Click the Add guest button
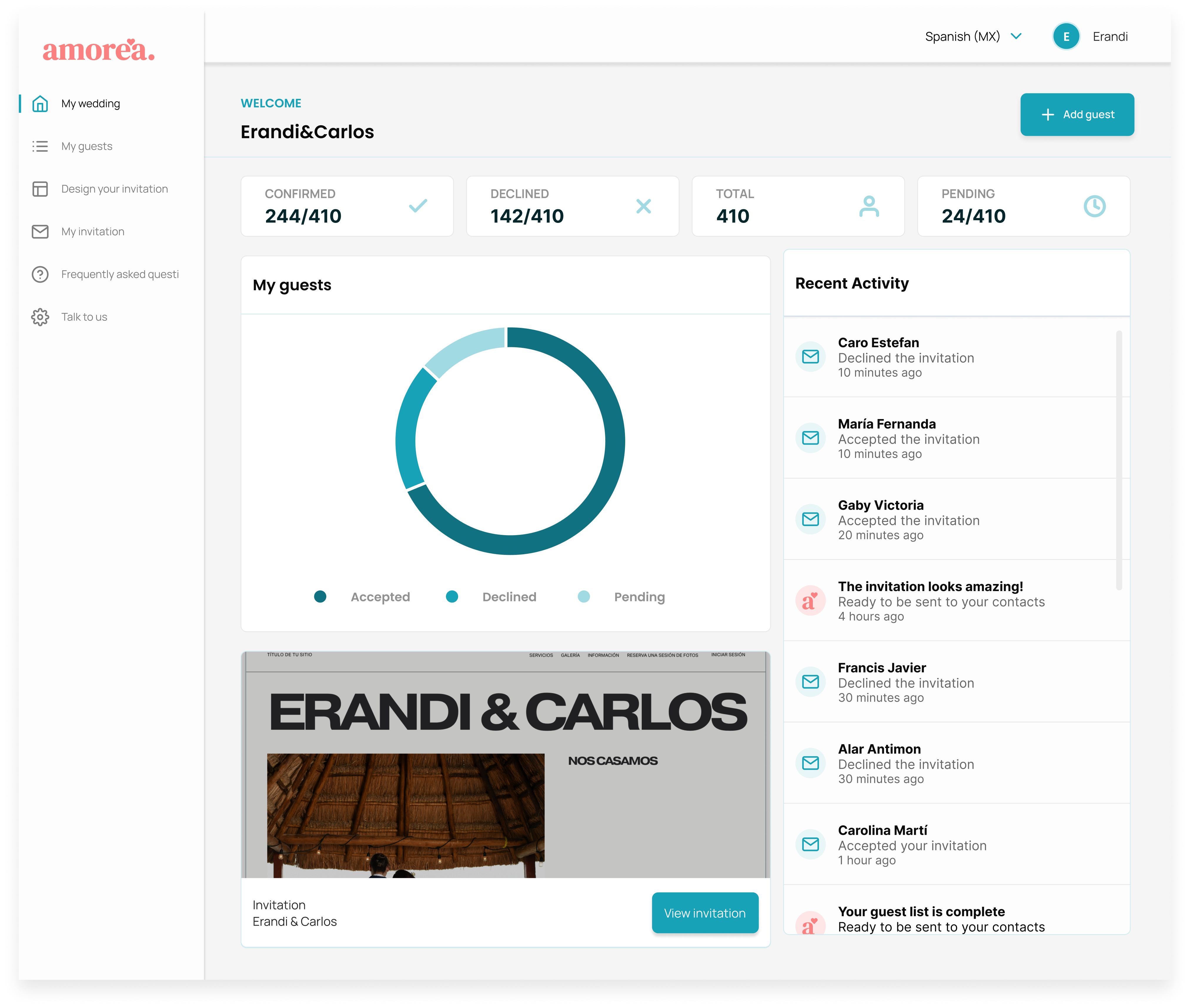Image resolution: width=1190 pixels, height=1008 pixels. pyautogui.click(x=1077, y=115)
